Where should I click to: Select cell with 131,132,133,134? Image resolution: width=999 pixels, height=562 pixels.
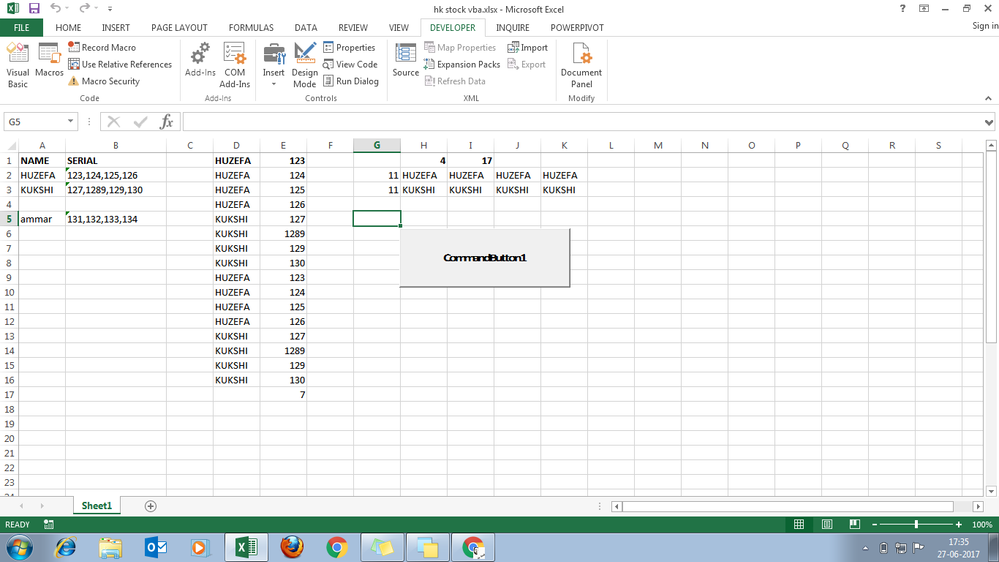(x=116, y=219)
